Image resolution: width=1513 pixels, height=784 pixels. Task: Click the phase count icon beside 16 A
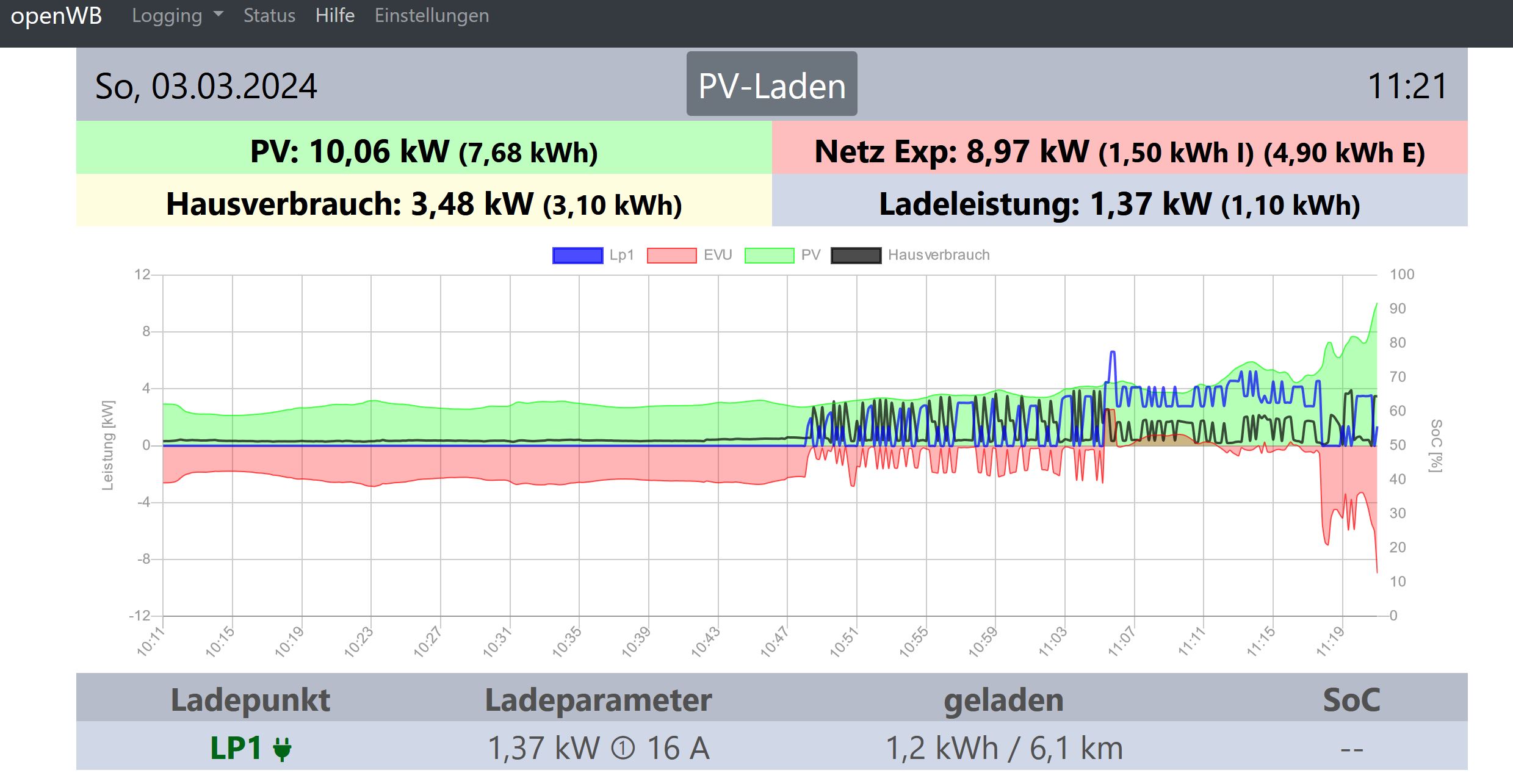click(x=623, y=749)
